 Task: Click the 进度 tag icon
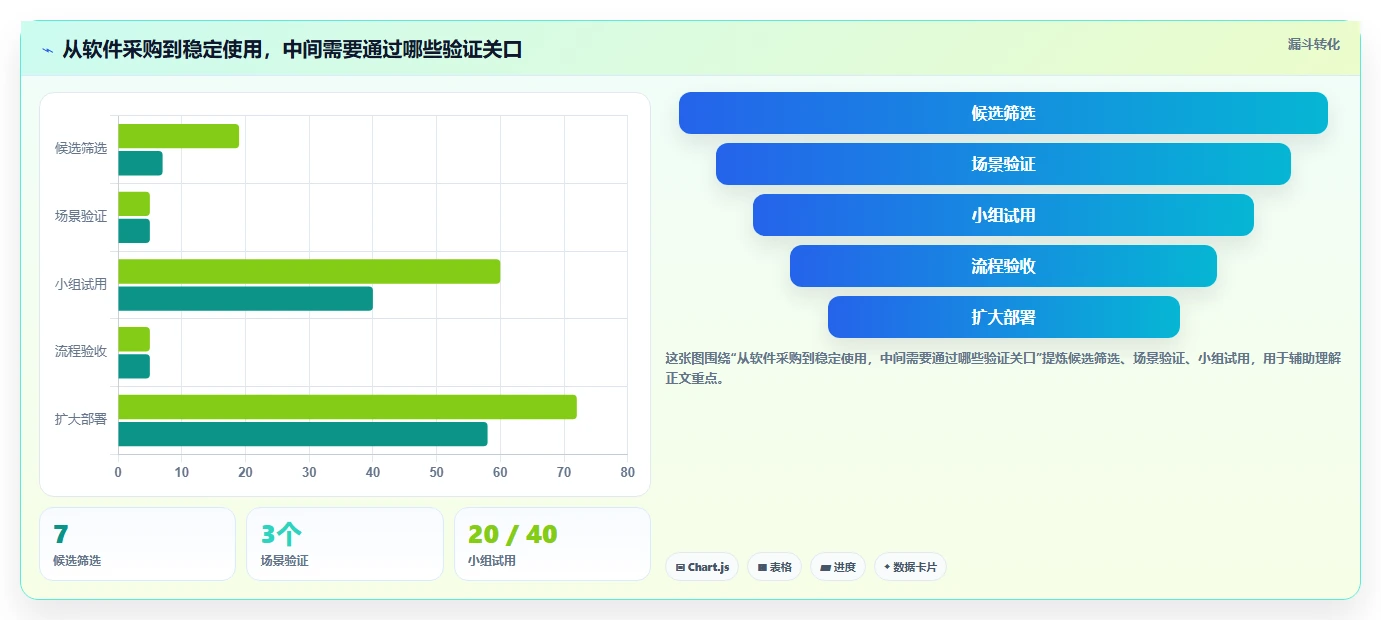825,567
